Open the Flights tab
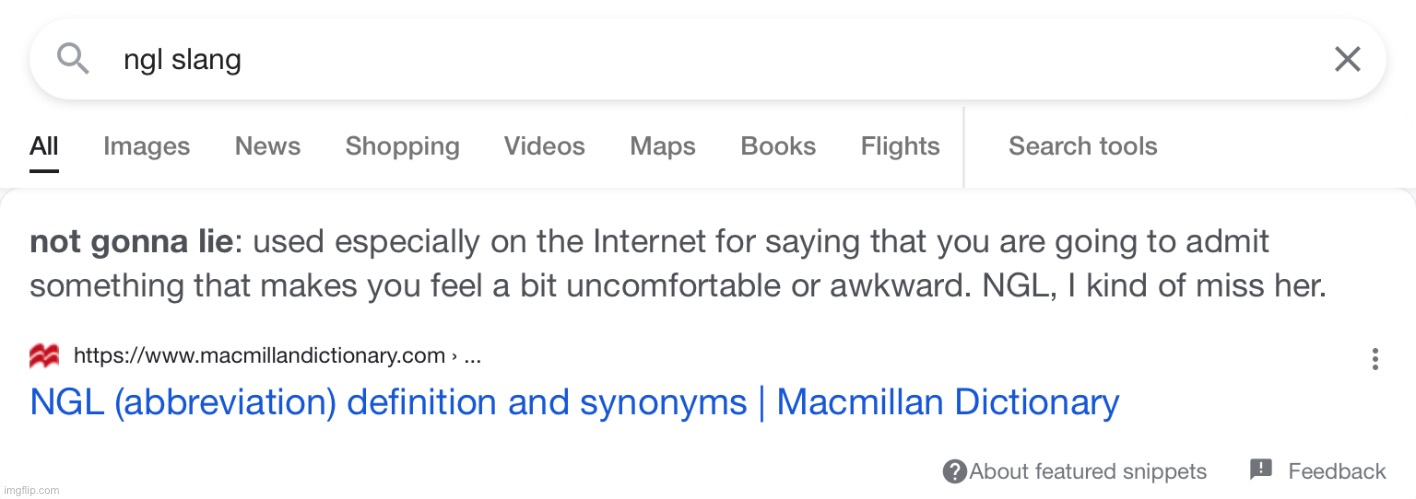 click(900, 146)
